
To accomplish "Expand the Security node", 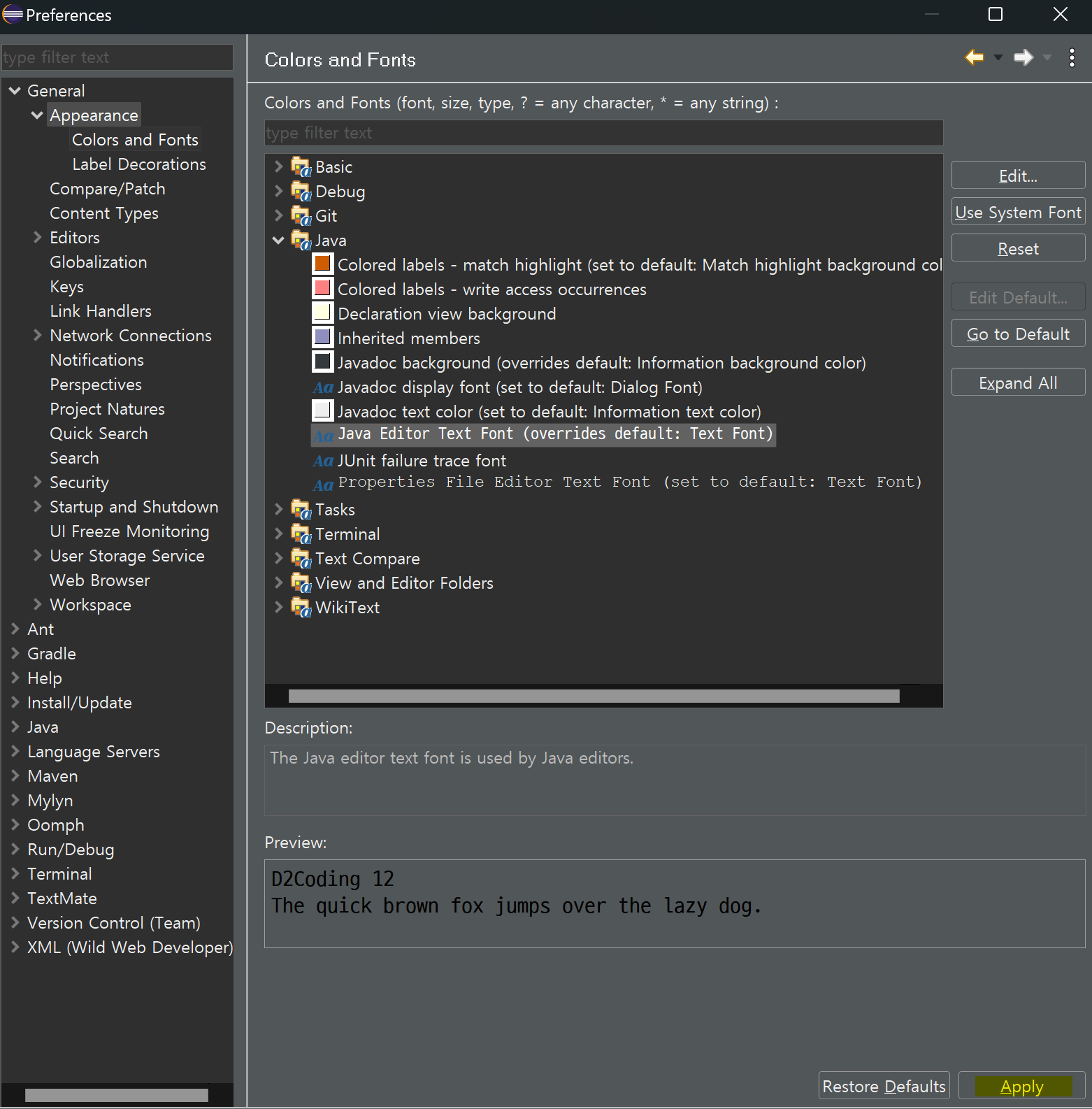I will (x=38, y=482).
